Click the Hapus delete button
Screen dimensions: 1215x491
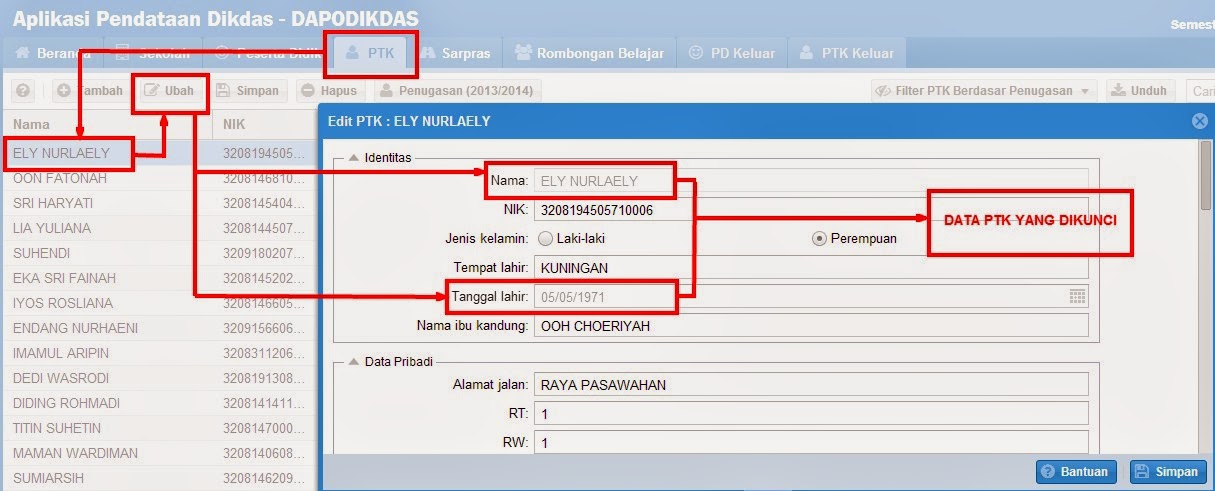[x=329, y=91]
